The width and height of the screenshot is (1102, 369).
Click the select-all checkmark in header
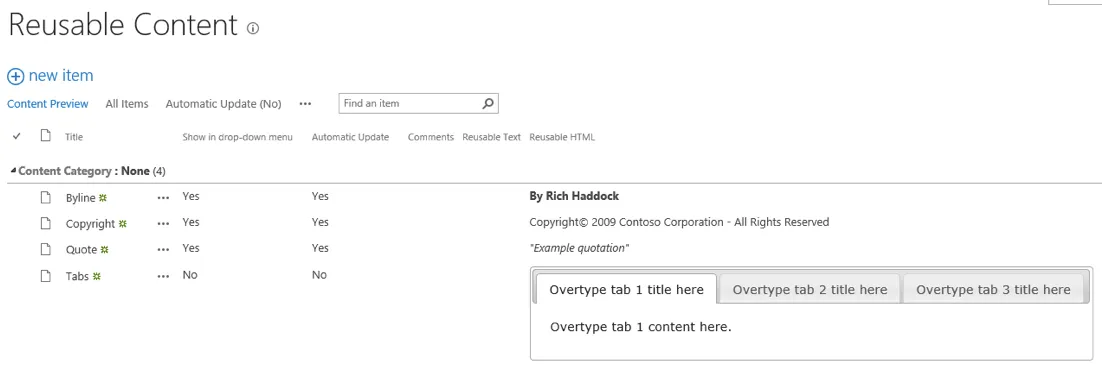click(x=17, y=136)
